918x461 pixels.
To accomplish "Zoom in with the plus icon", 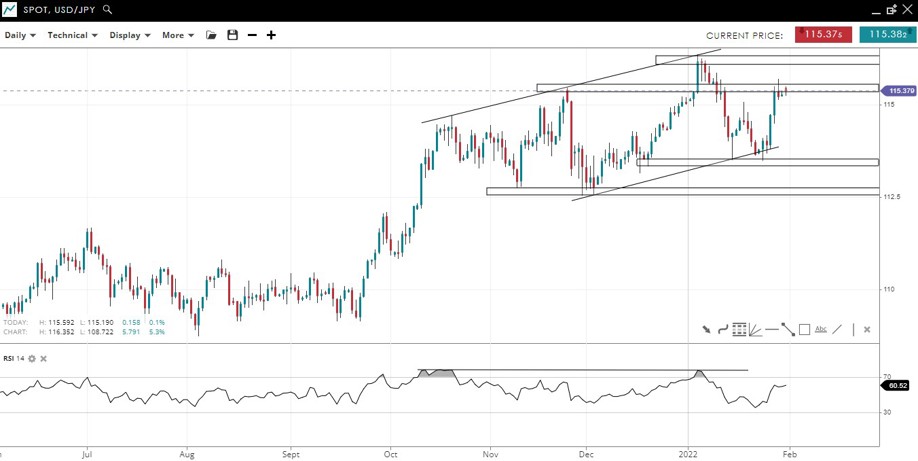I will [271, 35].
